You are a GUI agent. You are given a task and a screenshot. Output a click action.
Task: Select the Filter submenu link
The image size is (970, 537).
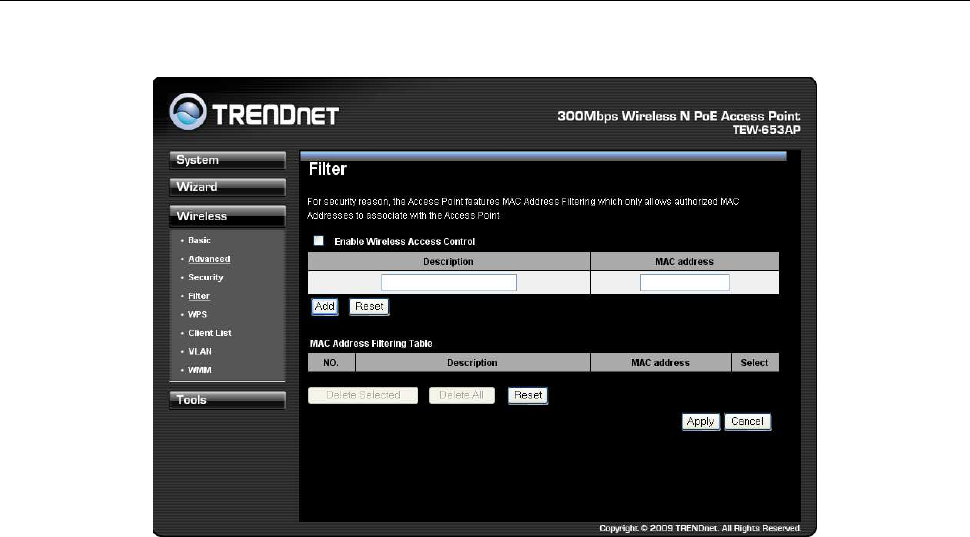[x=199, y=296]
